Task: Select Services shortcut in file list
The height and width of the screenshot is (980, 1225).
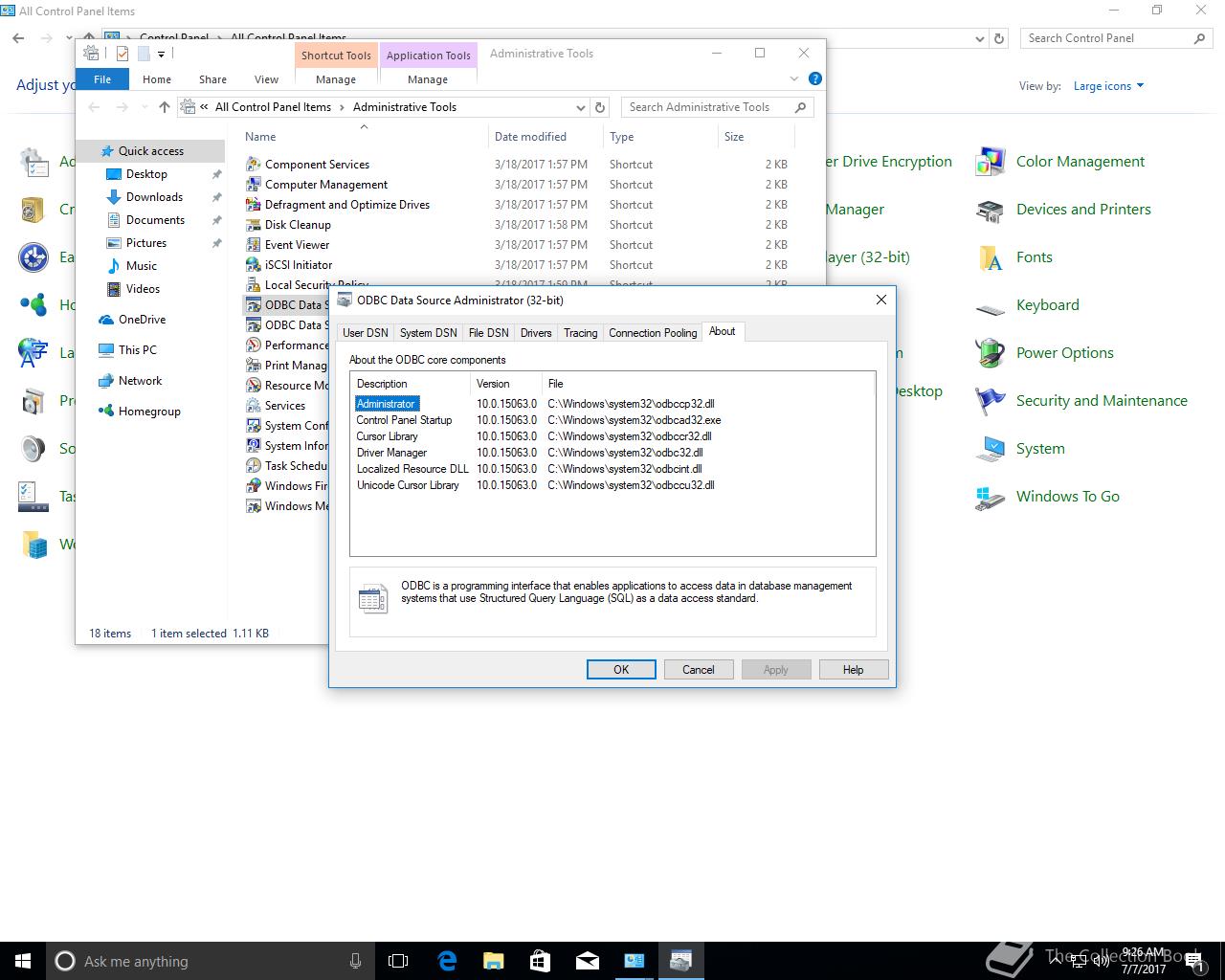Action: (x=283, y=406)
